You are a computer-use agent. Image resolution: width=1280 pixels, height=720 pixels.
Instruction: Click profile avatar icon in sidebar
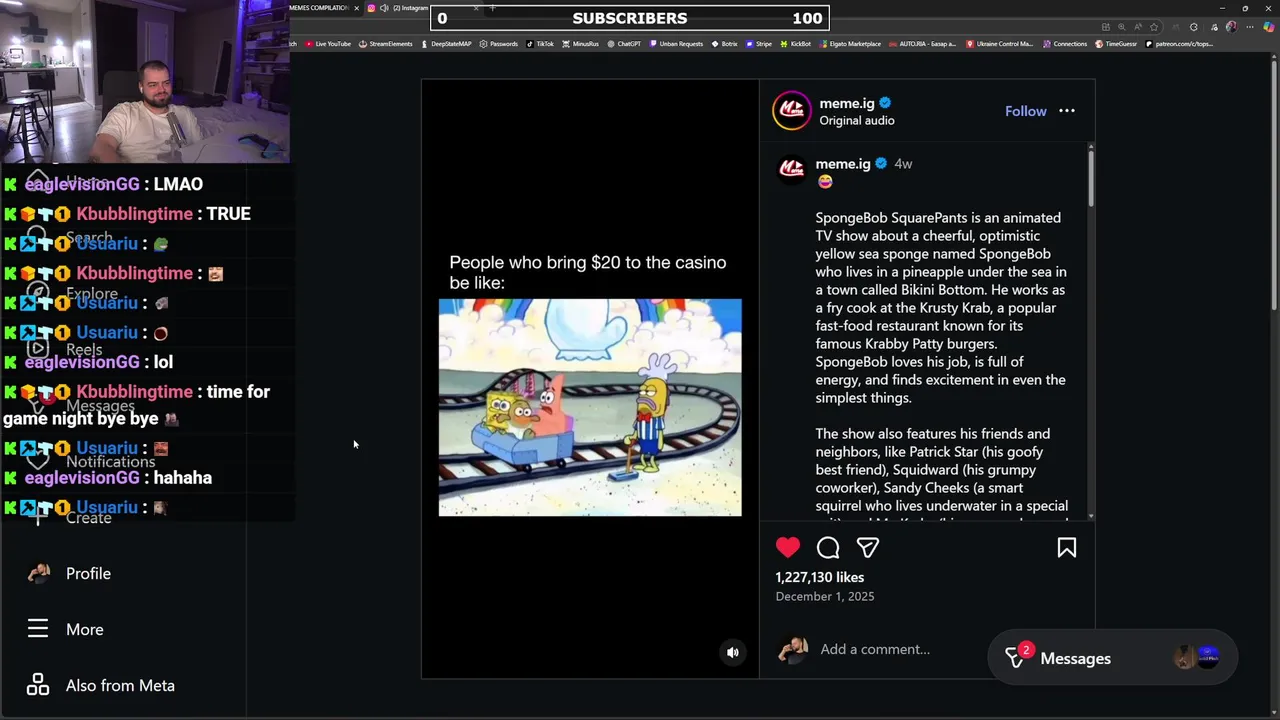pyautogui.click(x=38, y=573)
